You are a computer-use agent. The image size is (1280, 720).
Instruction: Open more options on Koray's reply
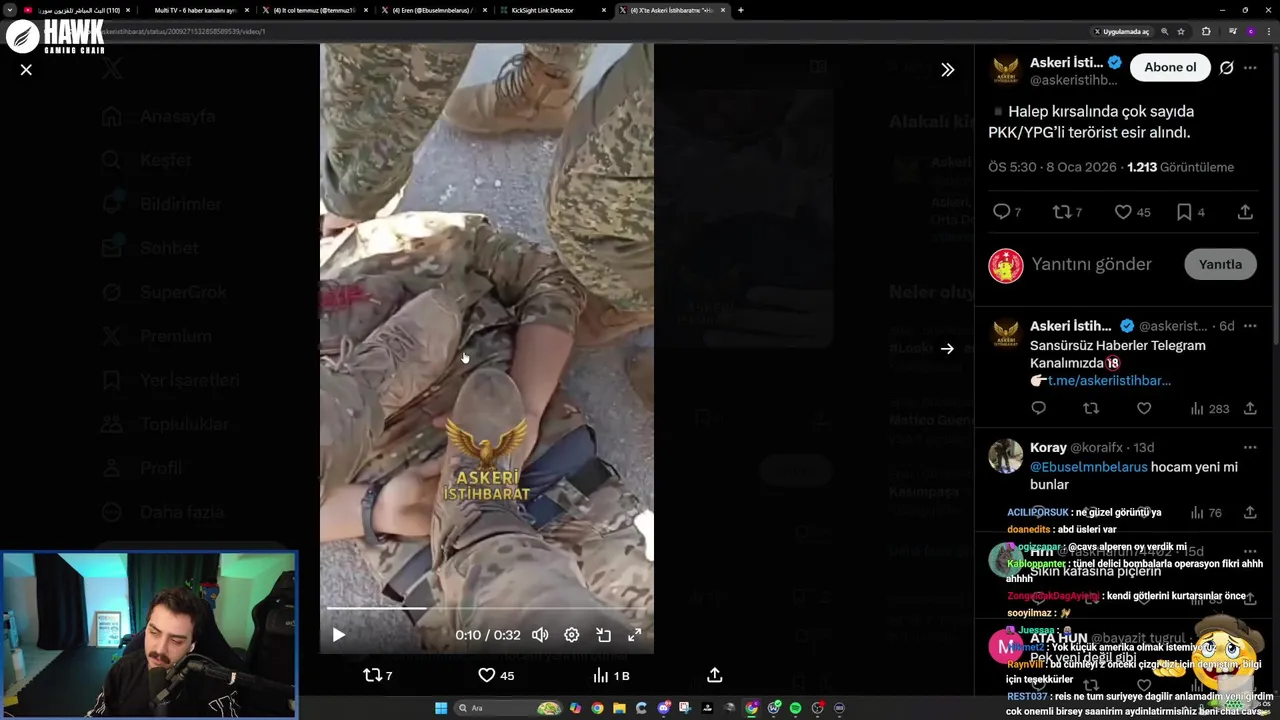(1250, 447)
